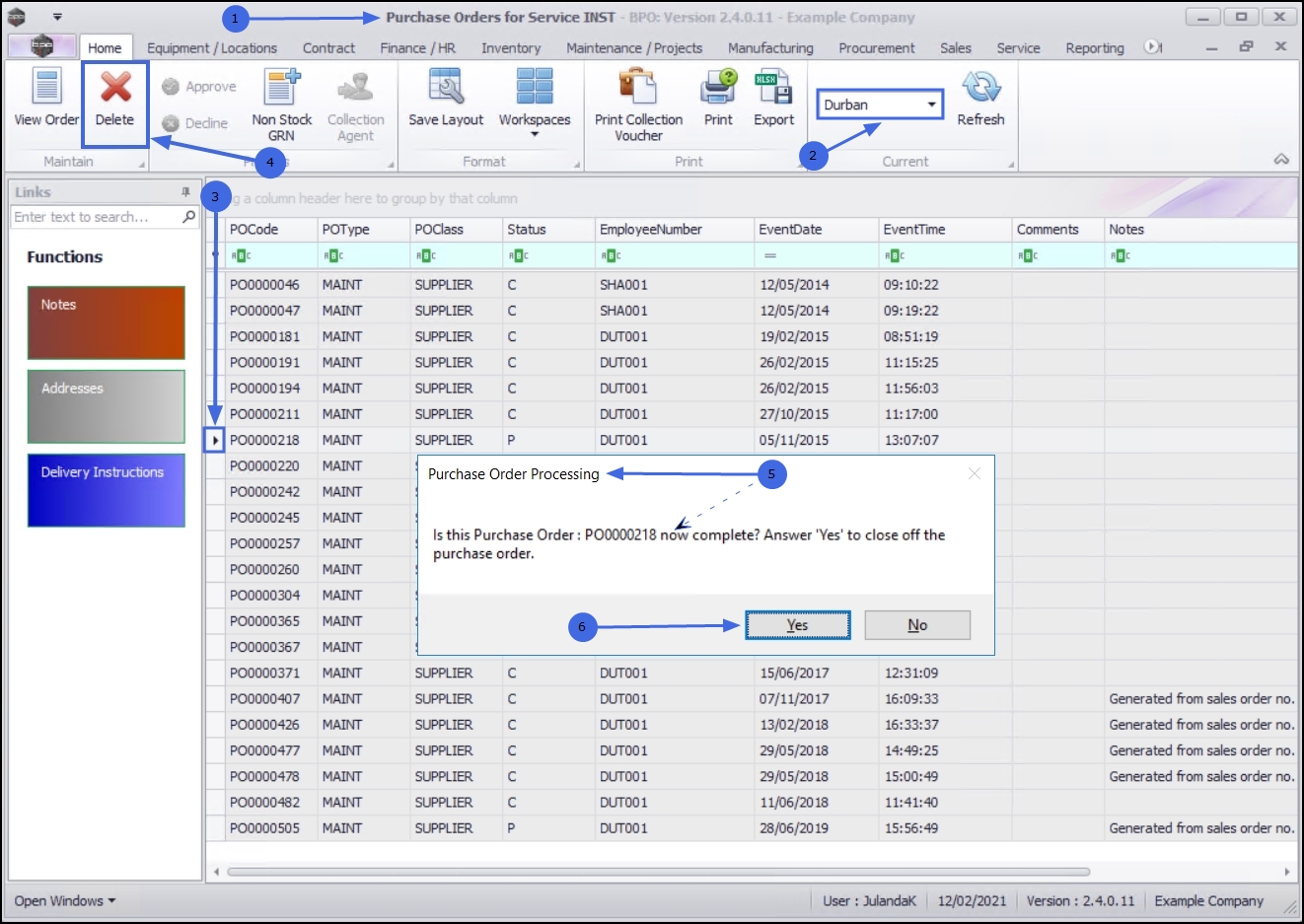Click the POCode filter row cell
Image resolution: width=1304 pixels, height=924 pixels.
pos(271,255)
